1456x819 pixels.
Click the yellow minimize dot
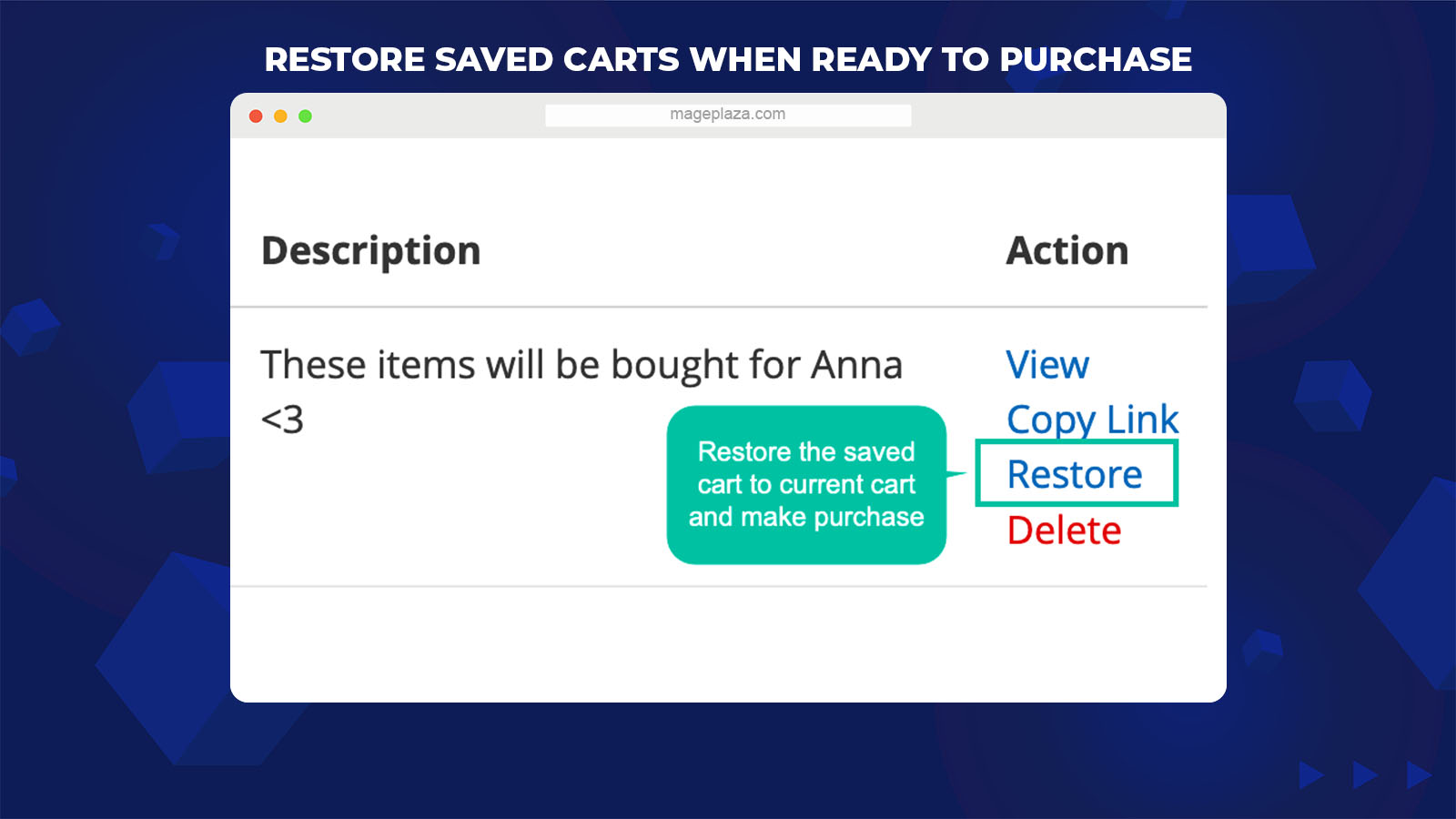(280, 116)
